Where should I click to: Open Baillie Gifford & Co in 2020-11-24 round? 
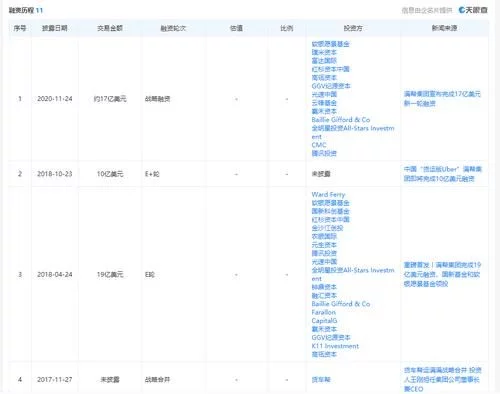tap(341, 120)
